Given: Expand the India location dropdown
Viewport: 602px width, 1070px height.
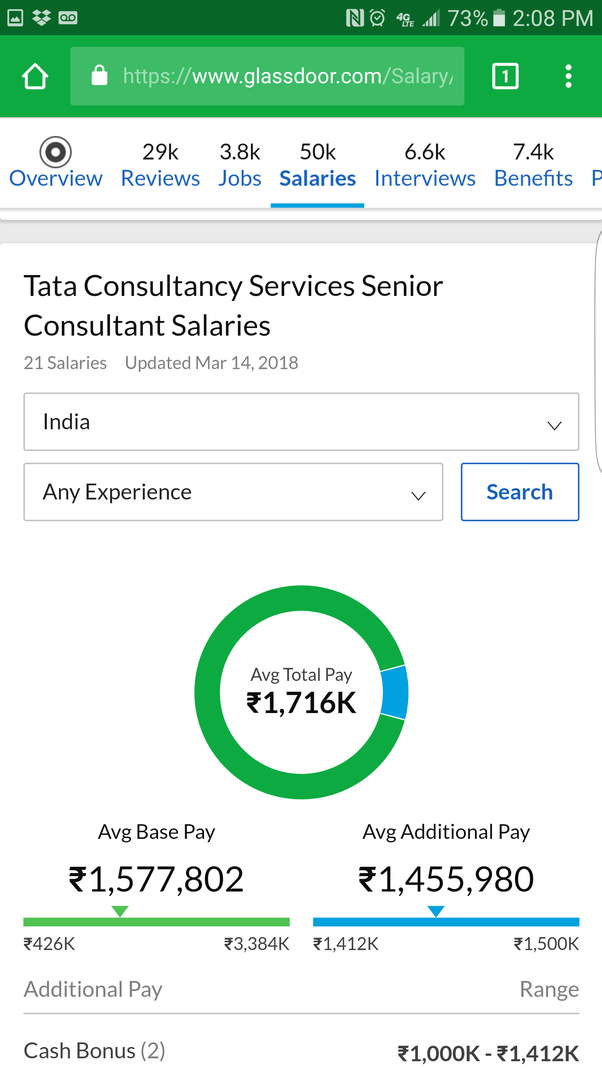Looking at the screenshot, I should pyautogui.click(x=301, y=422).
